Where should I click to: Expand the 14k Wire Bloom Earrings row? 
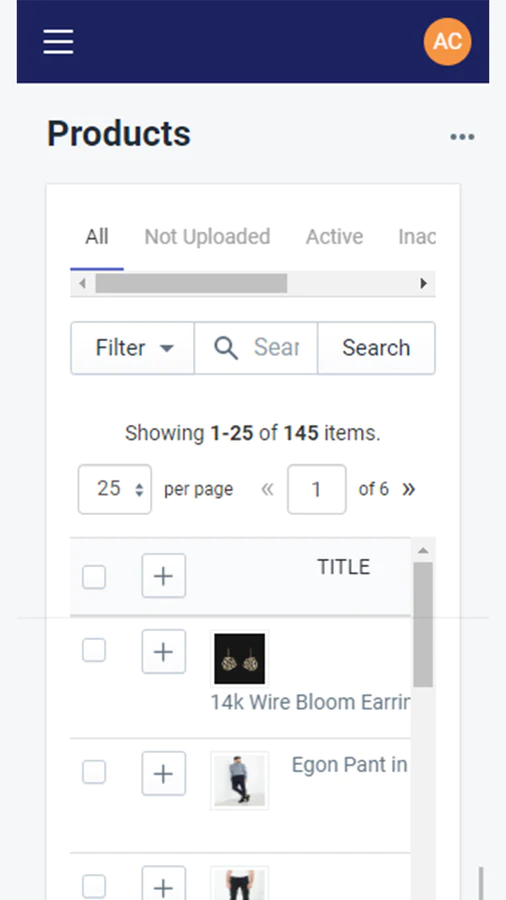point(164,651)
